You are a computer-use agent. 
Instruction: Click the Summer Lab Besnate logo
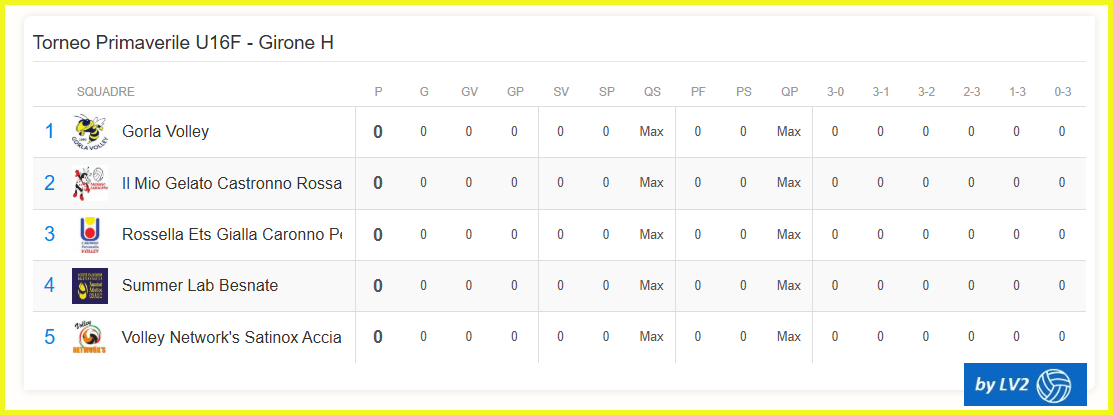(89, 286)
